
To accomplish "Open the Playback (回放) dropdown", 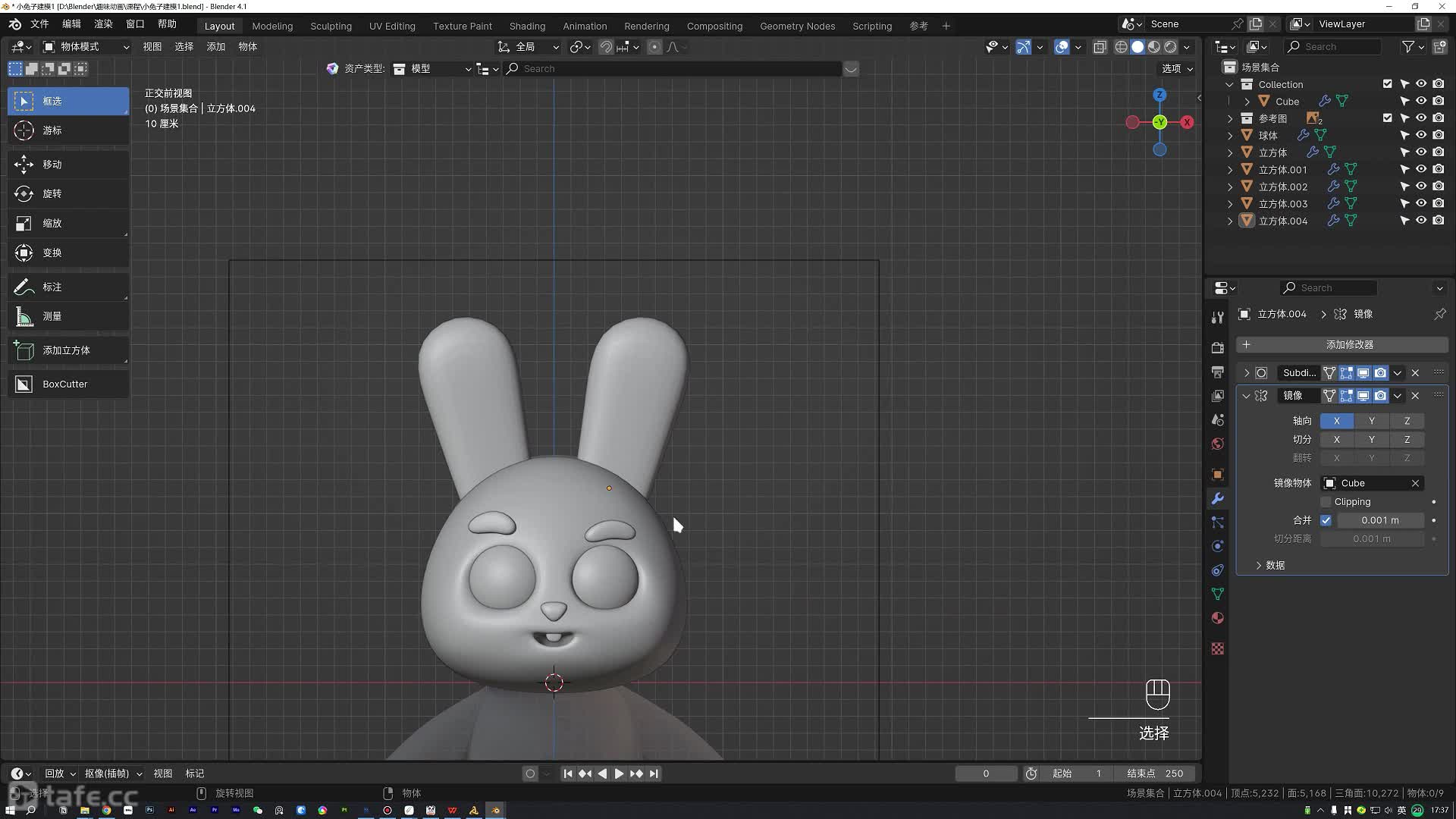I will point(60,773).
